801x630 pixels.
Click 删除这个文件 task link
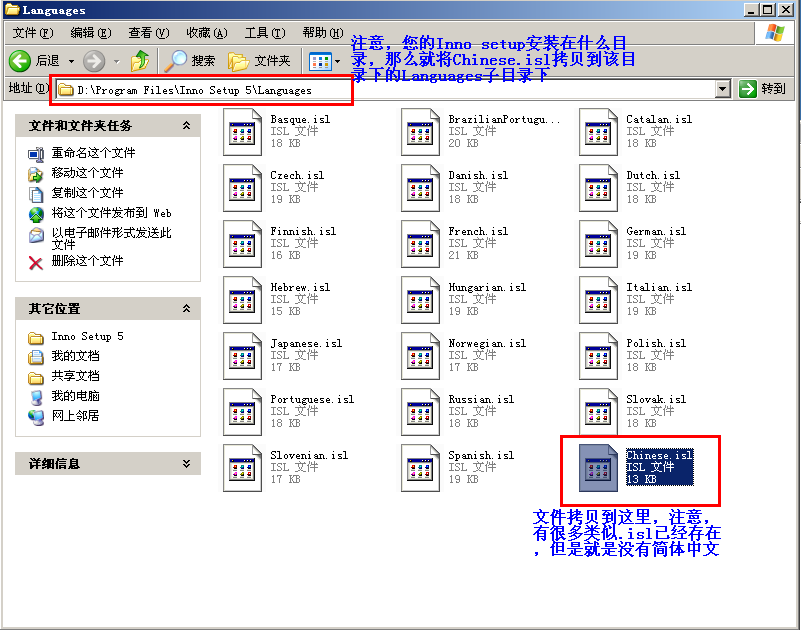[x=87, y=261]
